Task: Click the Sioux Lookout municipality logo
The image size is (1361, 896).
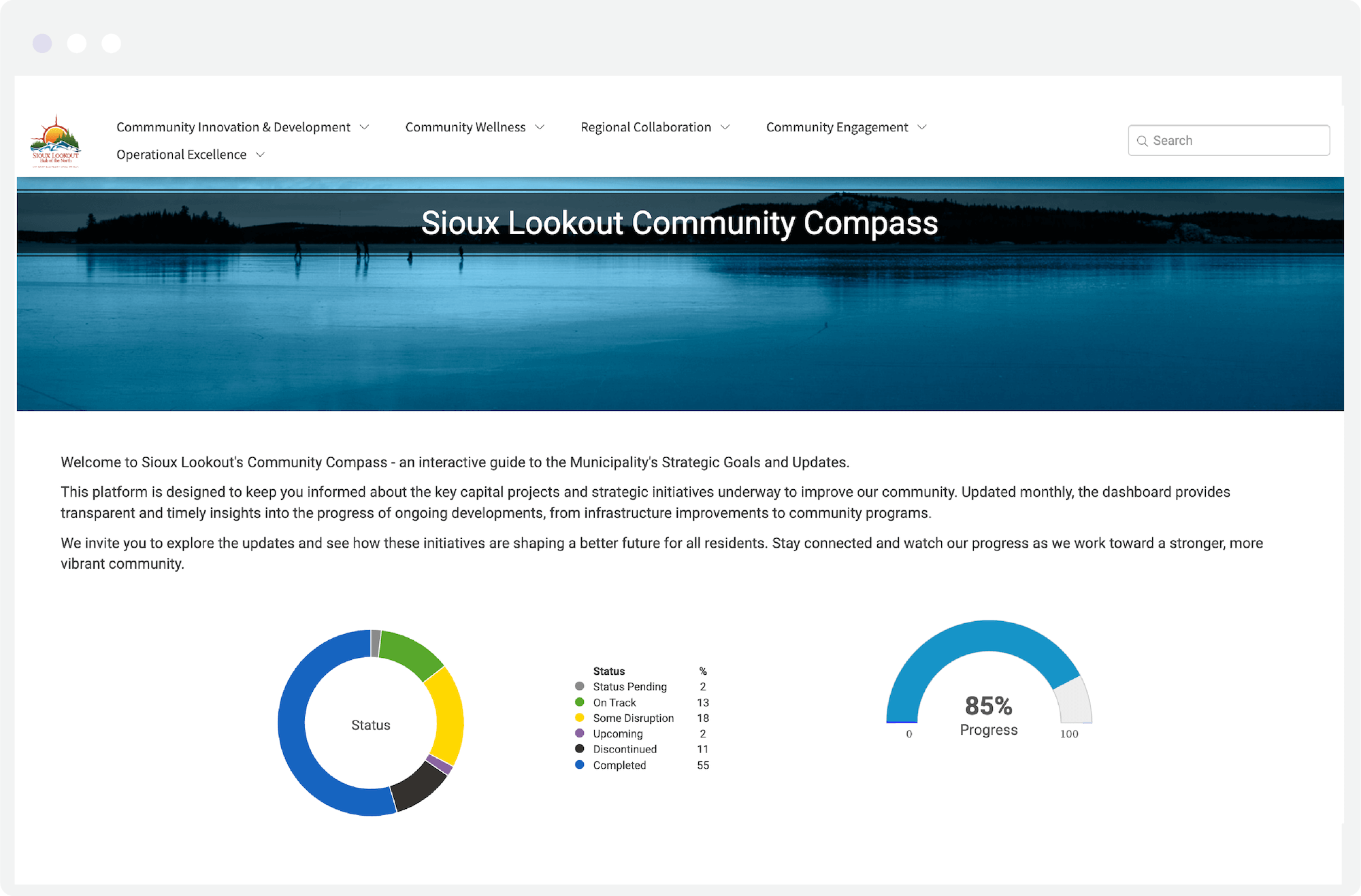Action: pyautogui.click(x=56, y=140)
